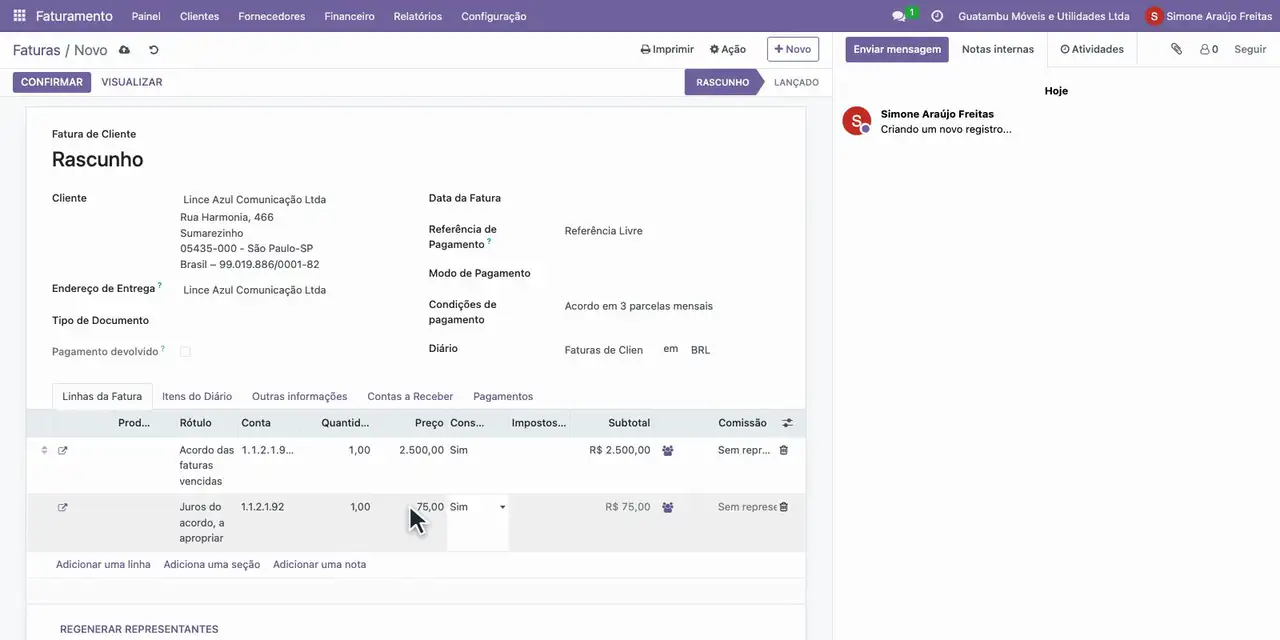The image size is (1280, 640).
Task: Click the VISUALIZAR button
Action: point(132,82)
